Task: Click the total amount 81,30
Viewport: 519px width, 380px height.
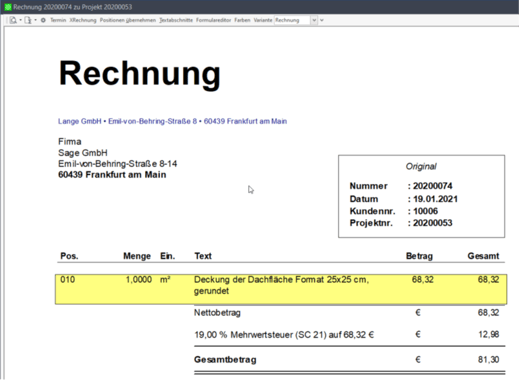Action: point(489,359)
